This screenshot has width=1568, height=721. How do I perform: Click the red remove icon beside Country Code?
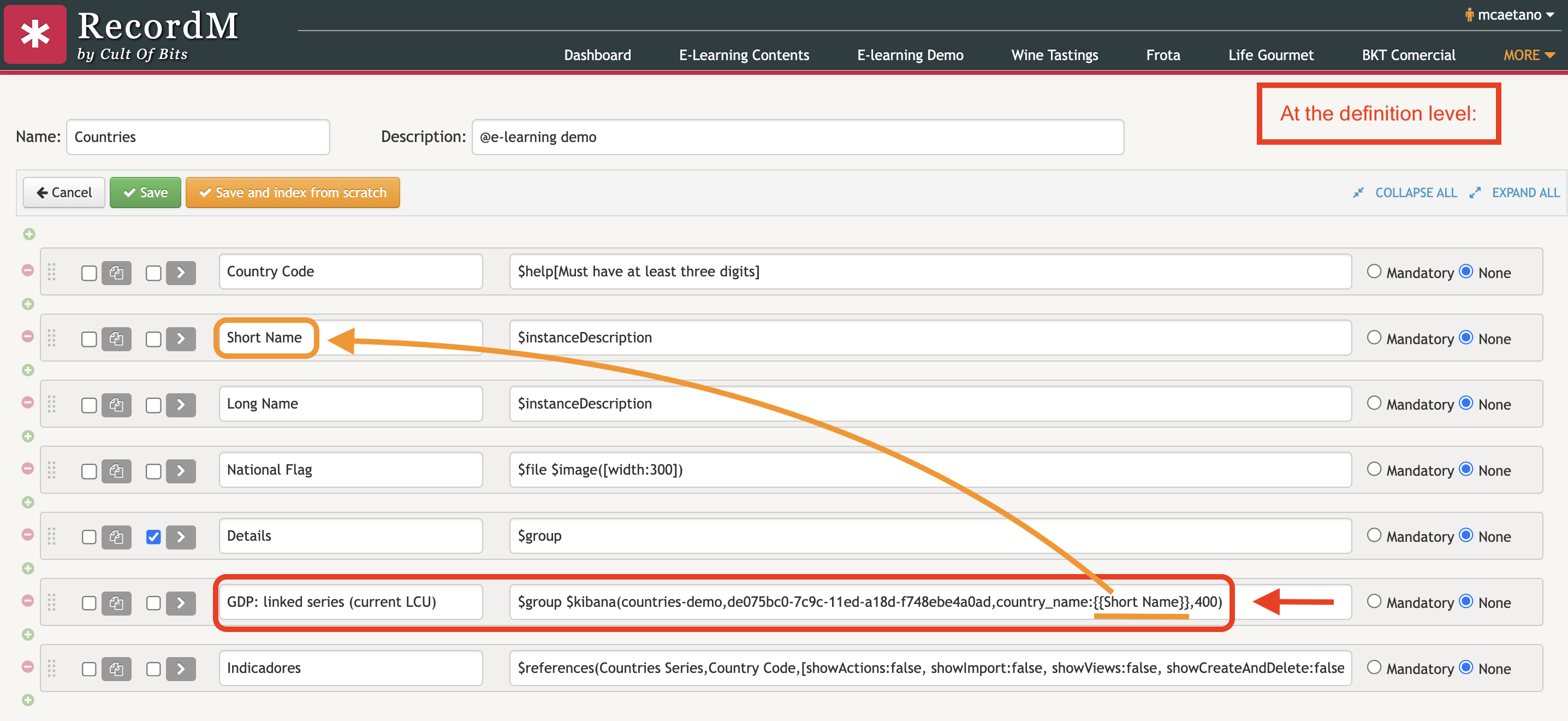click(27, 270)
